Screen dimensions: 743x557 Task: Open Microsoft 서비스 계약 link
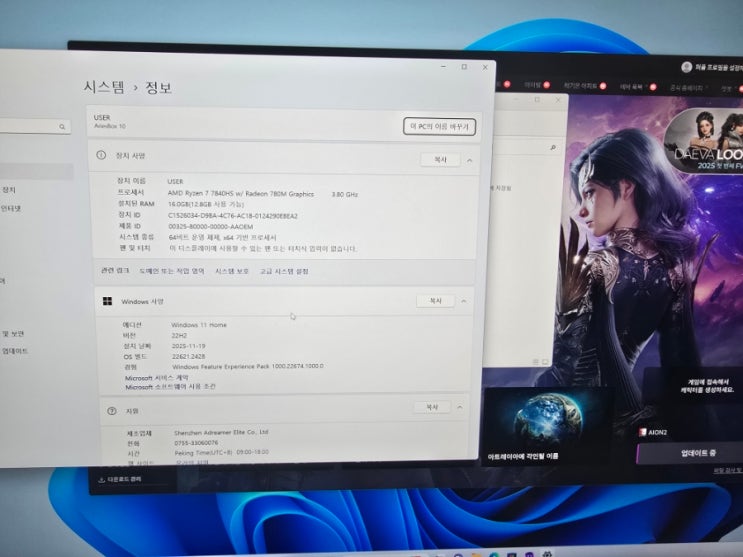point(156,378)
